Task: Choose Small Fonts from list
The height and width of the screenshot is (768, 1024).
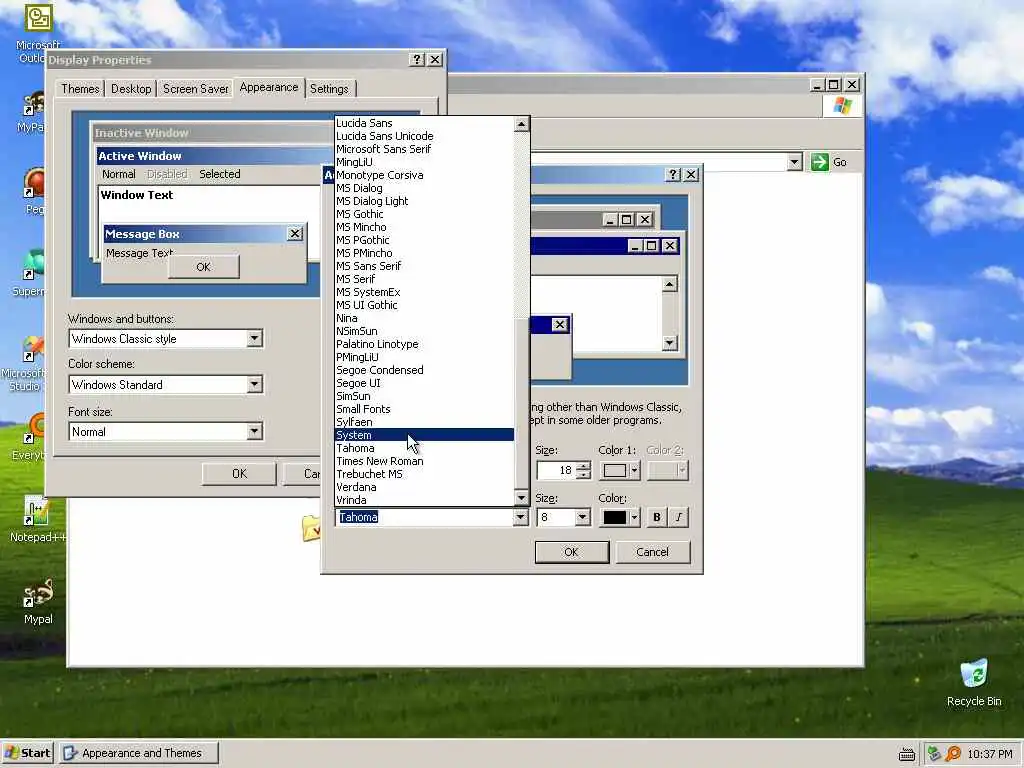Action: click(x=424, y=409)
